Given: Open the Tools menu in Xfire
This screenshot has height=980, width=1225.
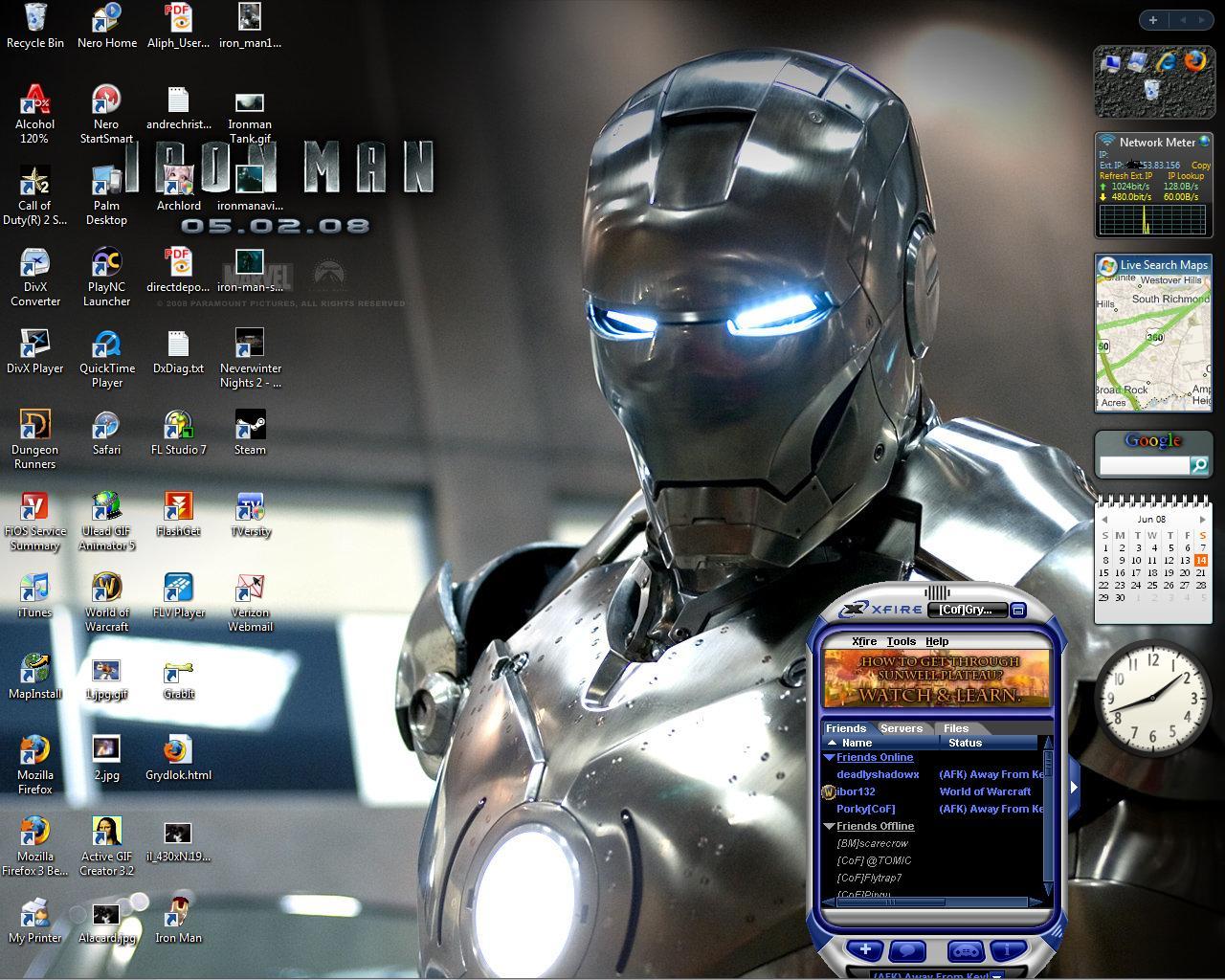Looking at the screenshot, I should coord(901,641).
